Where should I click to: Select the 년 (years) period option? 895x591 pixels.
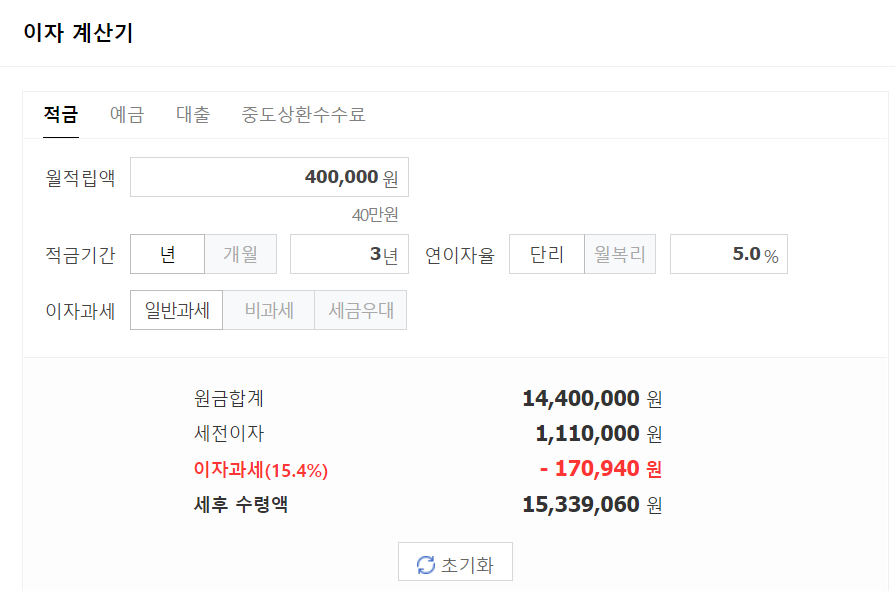point(167,254)
